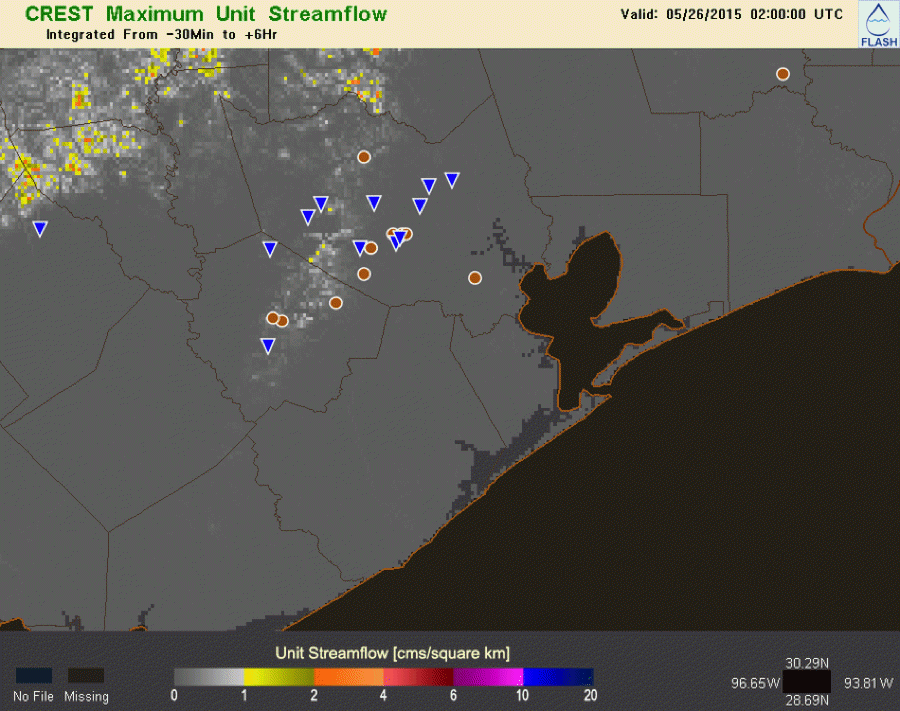
Task: Click the northernmost brown circle in the central cluster
Action: [x=364, y=157]
